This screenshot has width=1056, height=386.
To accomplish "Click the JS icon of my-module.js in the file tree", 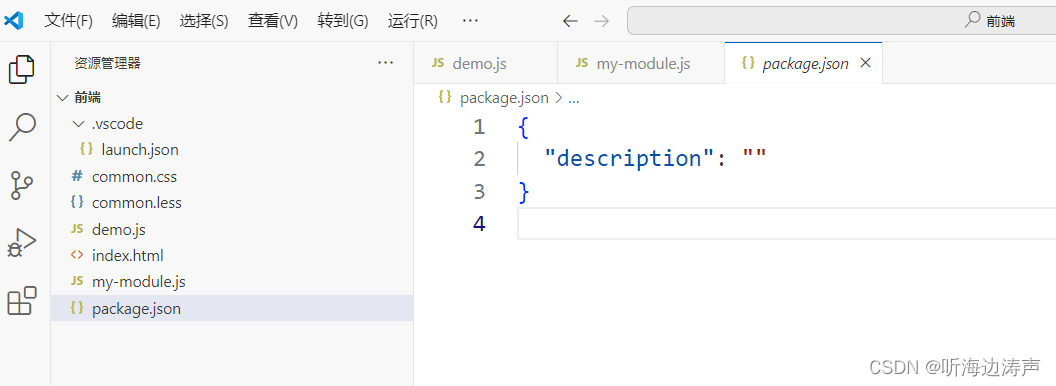I will tap(77, 281).
